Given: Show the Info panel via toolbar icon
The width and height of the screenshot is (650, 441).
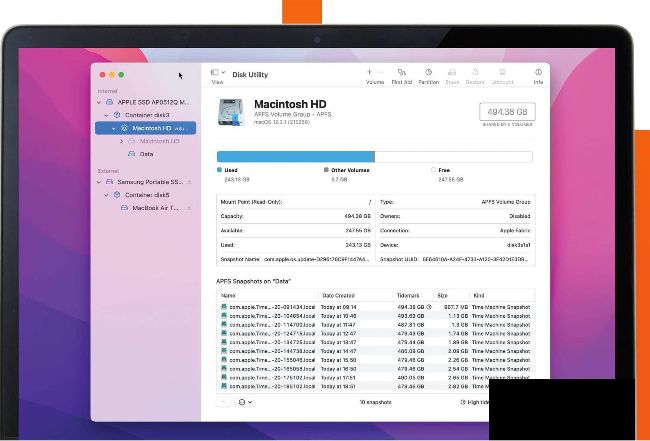Looking at the screenshot, I should 538,73.
